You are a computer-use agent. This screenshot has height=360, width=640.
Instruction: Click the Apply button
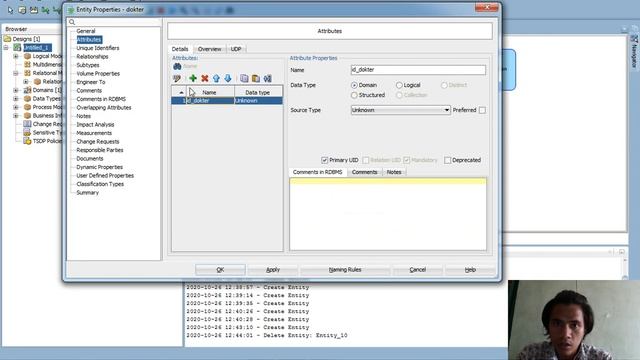coord(273,270)
